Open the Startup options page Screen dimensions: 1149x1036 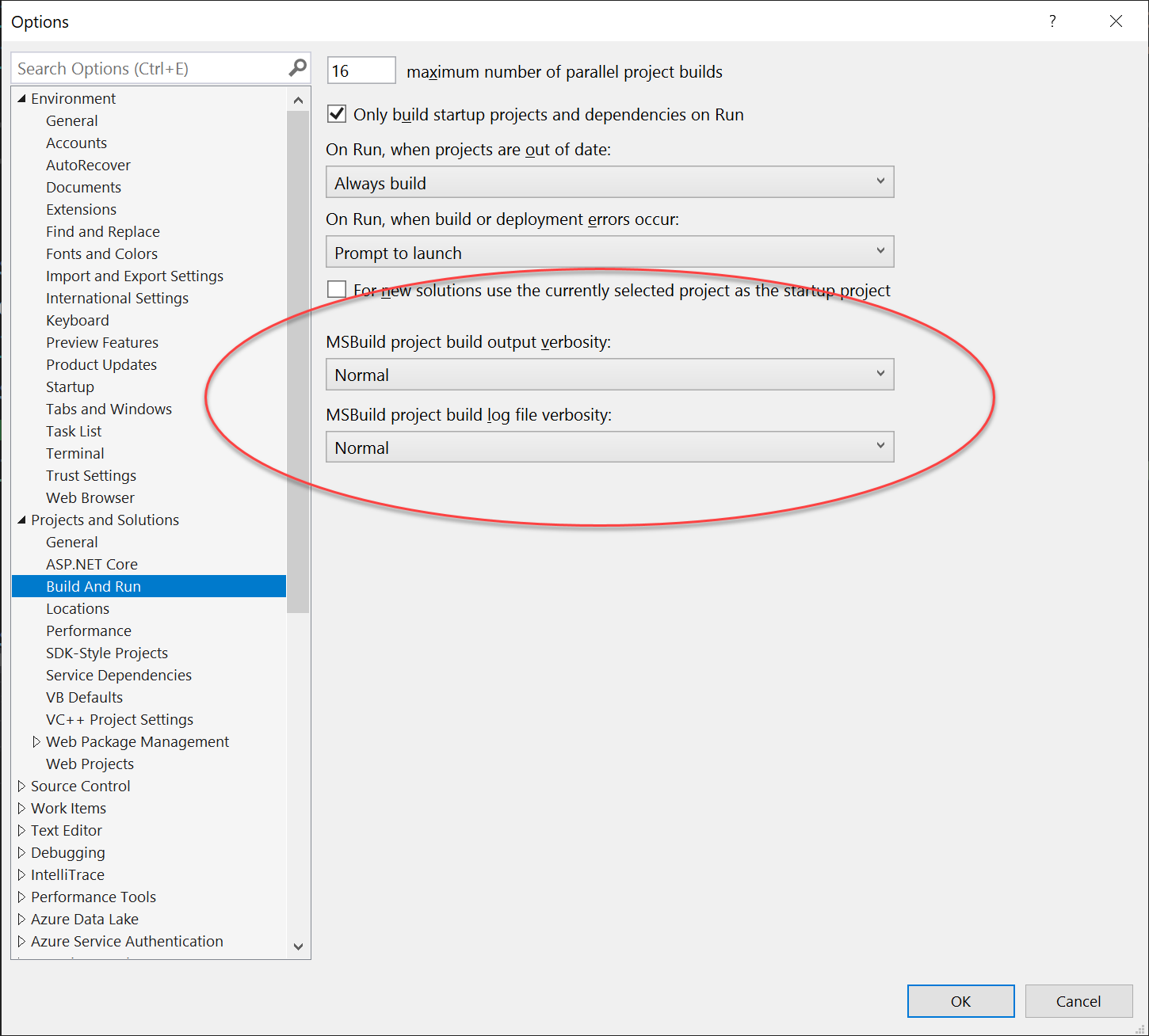tap(70, 387)
